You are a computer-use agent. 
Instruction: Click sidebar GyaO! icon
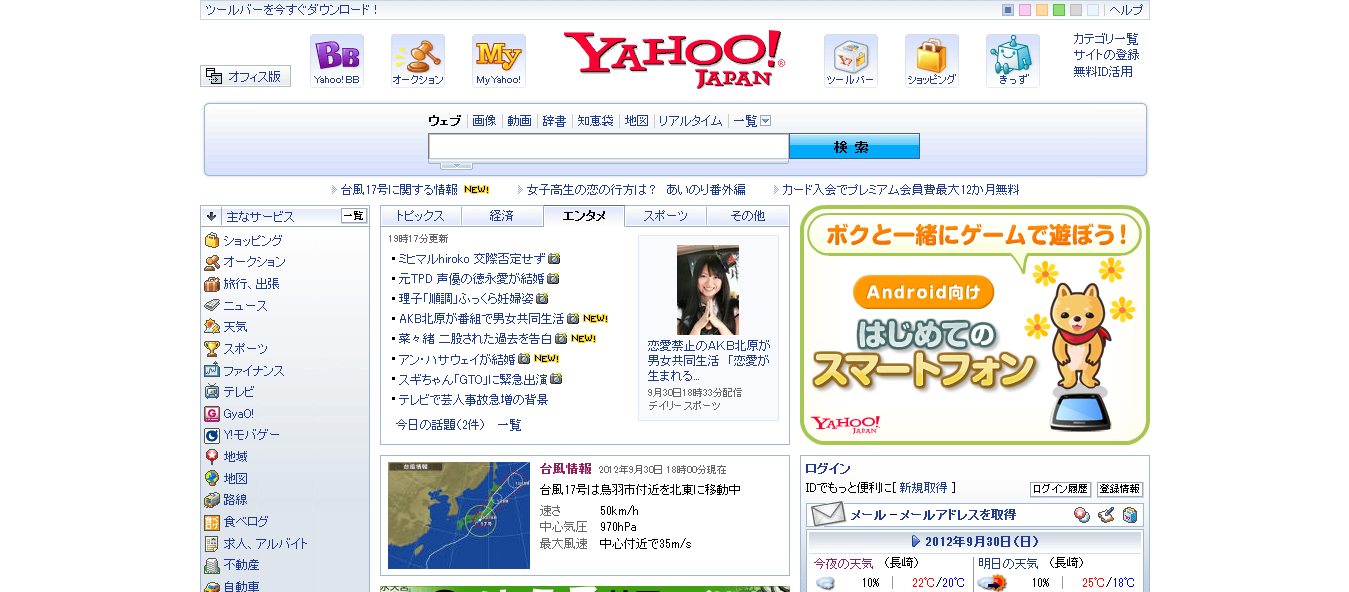(x=212, y=413)
